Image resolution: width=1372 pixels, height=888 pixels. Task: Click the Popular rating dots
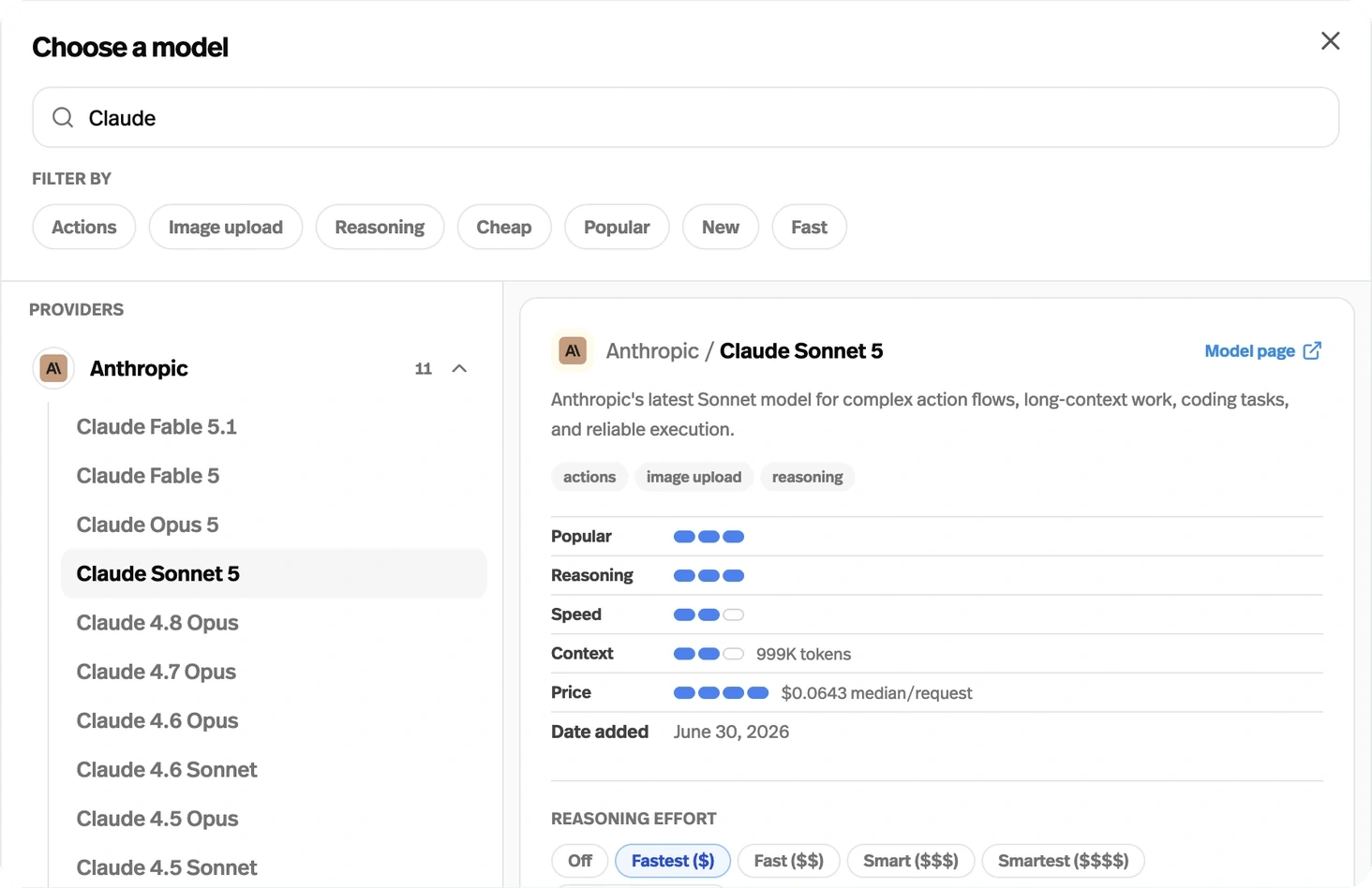point(708,537)
